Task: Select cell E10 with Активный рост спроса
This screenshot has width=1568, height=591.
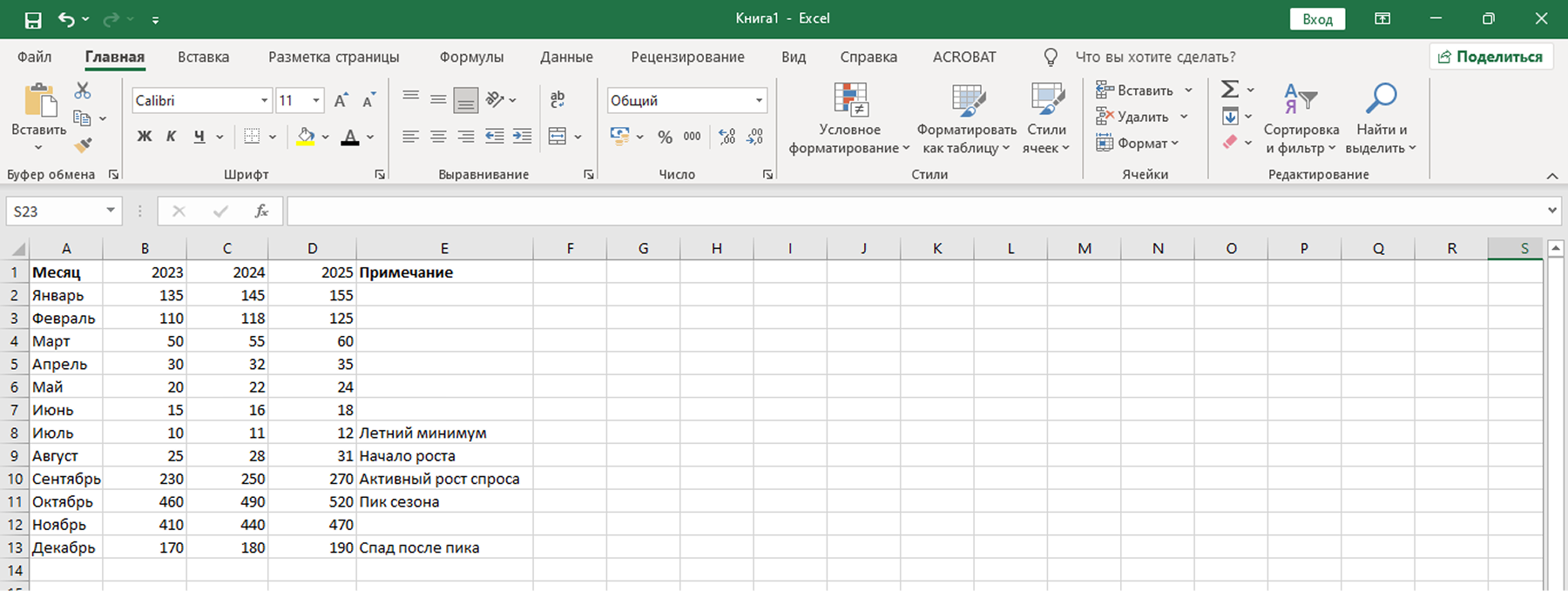Action: (x=443, y=479)
